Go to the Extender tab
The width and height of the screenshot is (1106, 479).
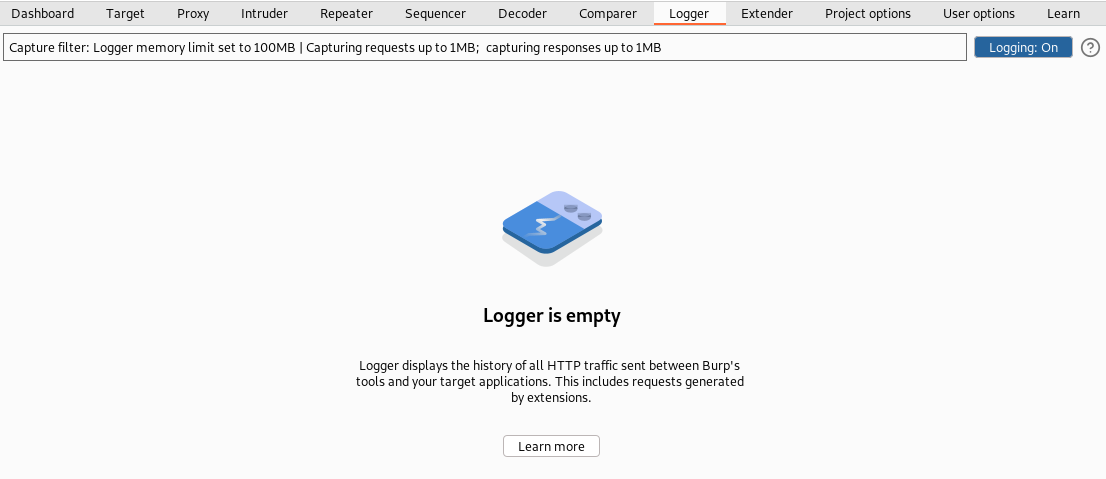767,13
